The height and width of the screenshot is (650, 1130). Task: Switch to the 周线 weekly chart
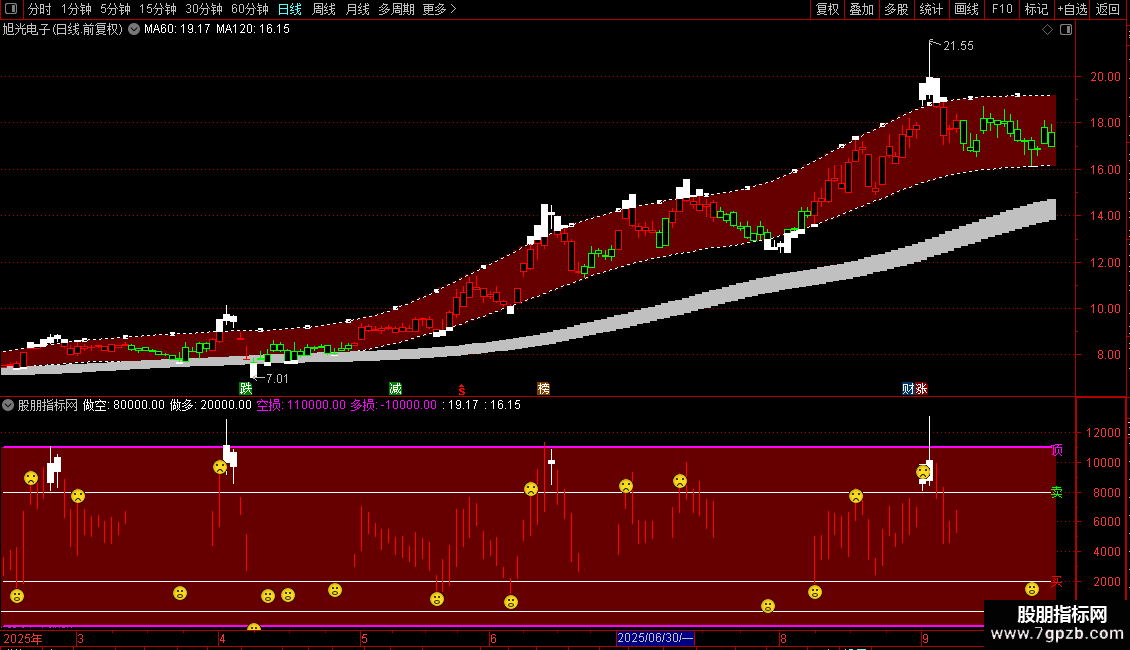click(324, 9)
